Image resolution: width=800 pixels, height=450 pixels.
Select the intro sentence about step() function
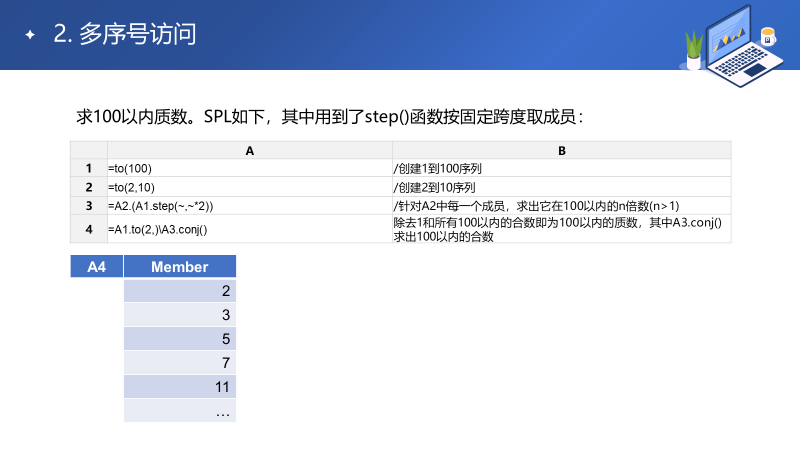click(330, 117)
